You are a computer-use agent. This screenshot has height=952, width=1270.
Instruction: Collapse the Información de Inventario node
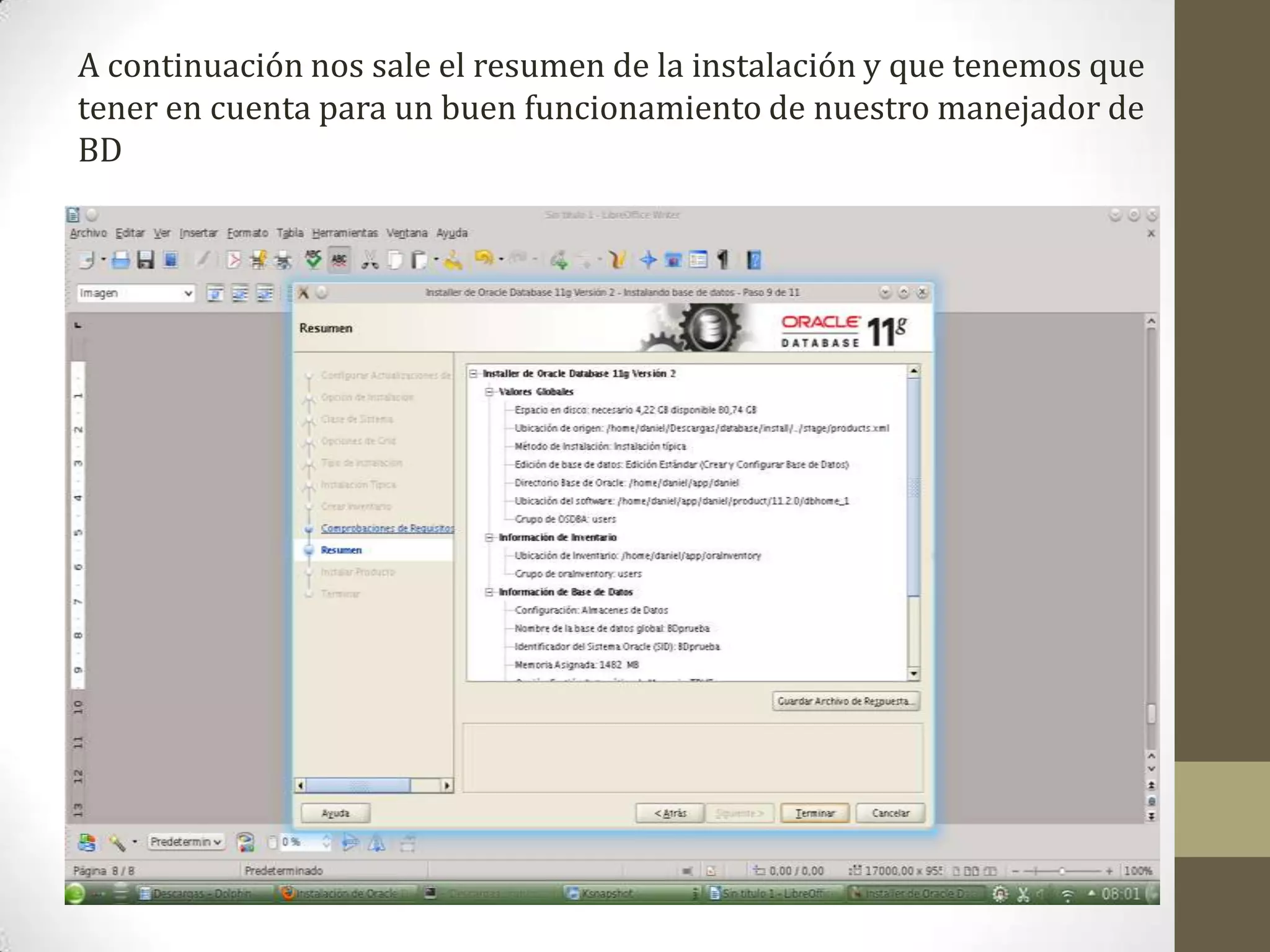click(x=490, y=537)
